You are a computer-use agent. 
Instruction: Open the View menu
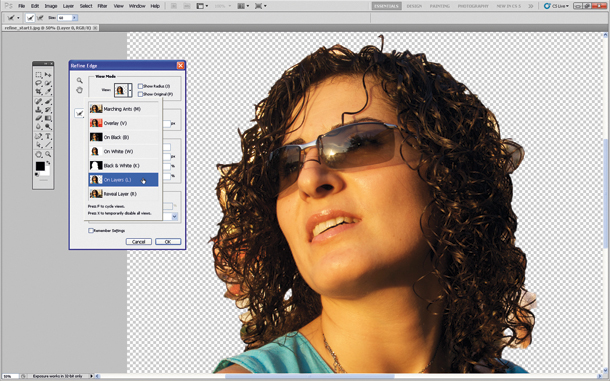pos(118,6)
